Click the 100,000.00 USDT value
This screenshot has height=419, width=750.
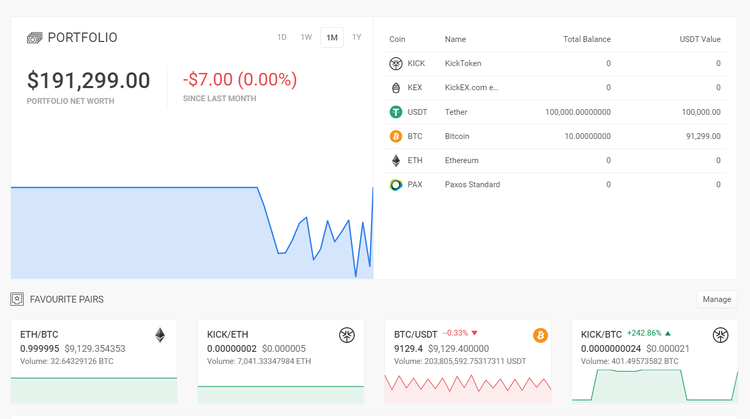[701, 112]
